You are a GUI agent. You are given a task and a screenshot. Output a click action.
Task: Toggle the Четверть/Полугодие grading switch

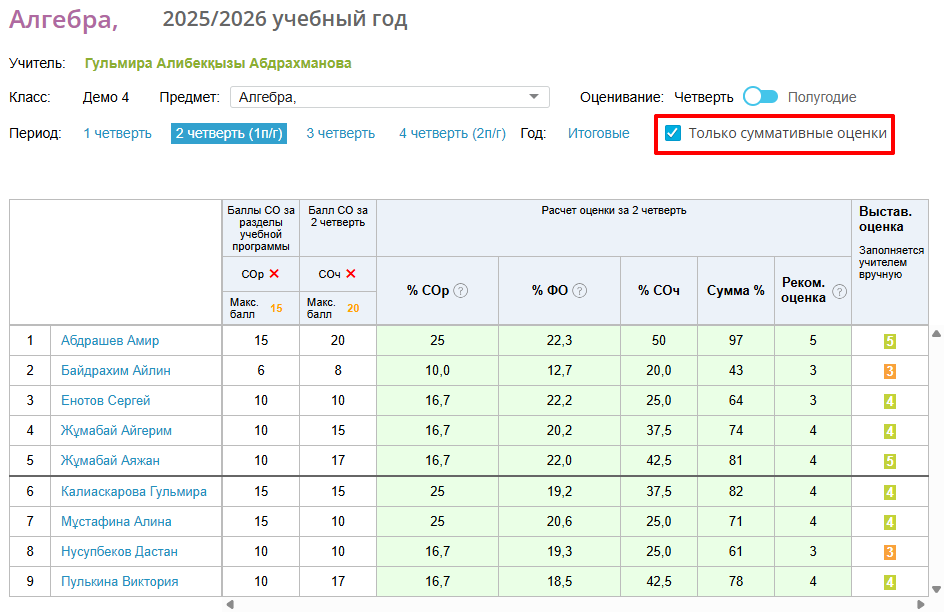coord(760,97)
